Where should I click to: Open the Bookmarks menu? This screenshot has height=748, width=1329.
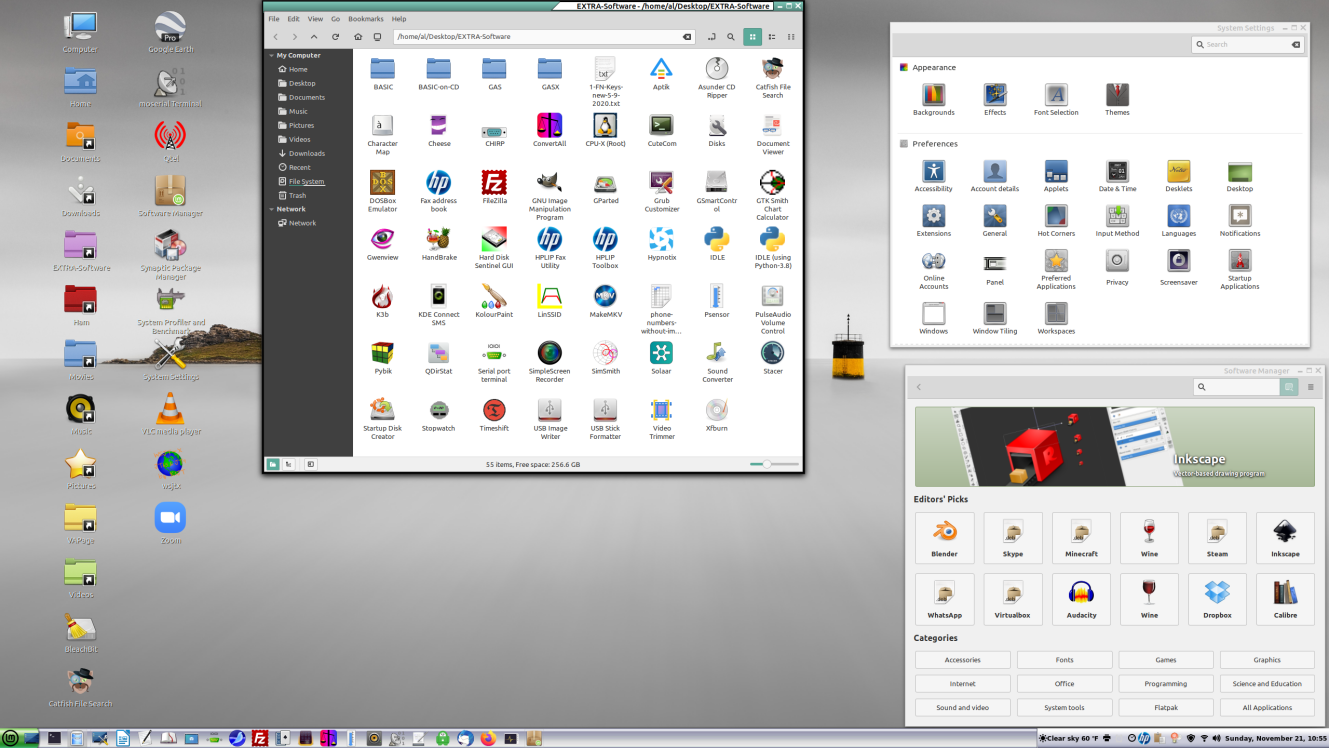pyautogui.click(x=366, y=19)
